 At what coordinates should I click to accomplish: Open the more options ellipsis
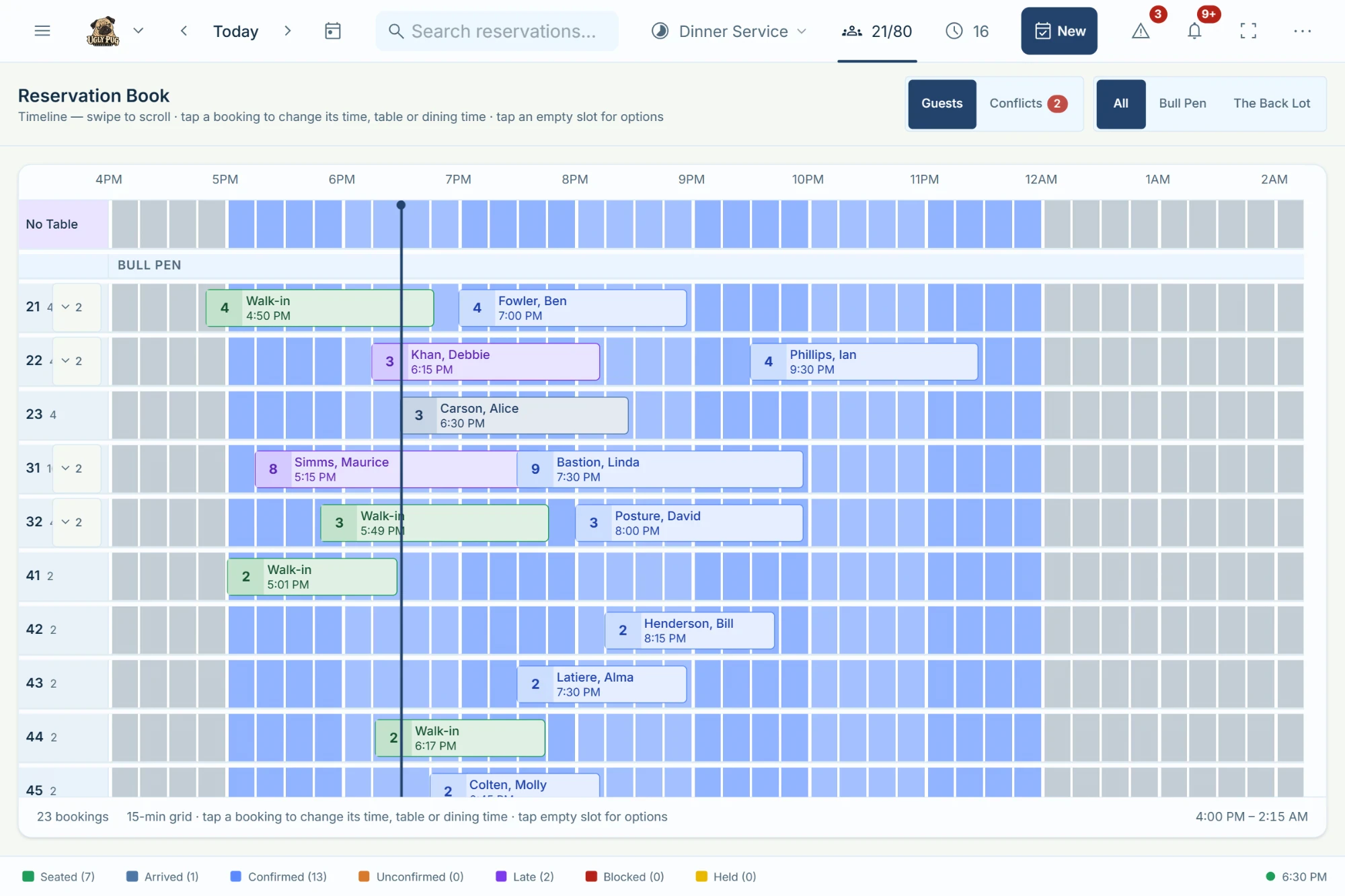pyautogui.click(x=1302, y=31)
